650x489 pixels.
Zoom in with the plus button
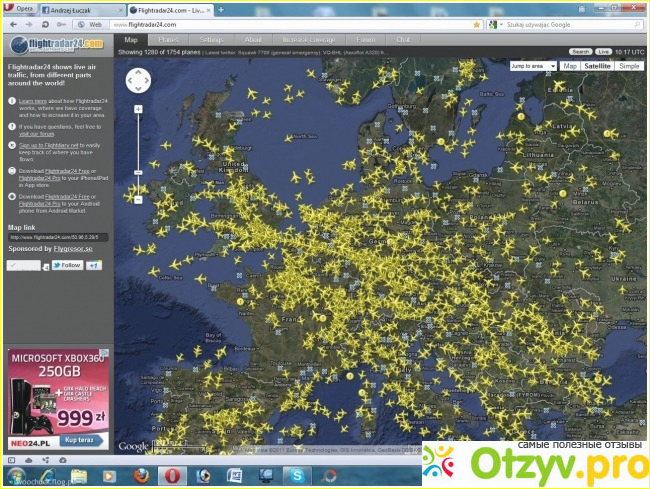[x=138, y=108]
